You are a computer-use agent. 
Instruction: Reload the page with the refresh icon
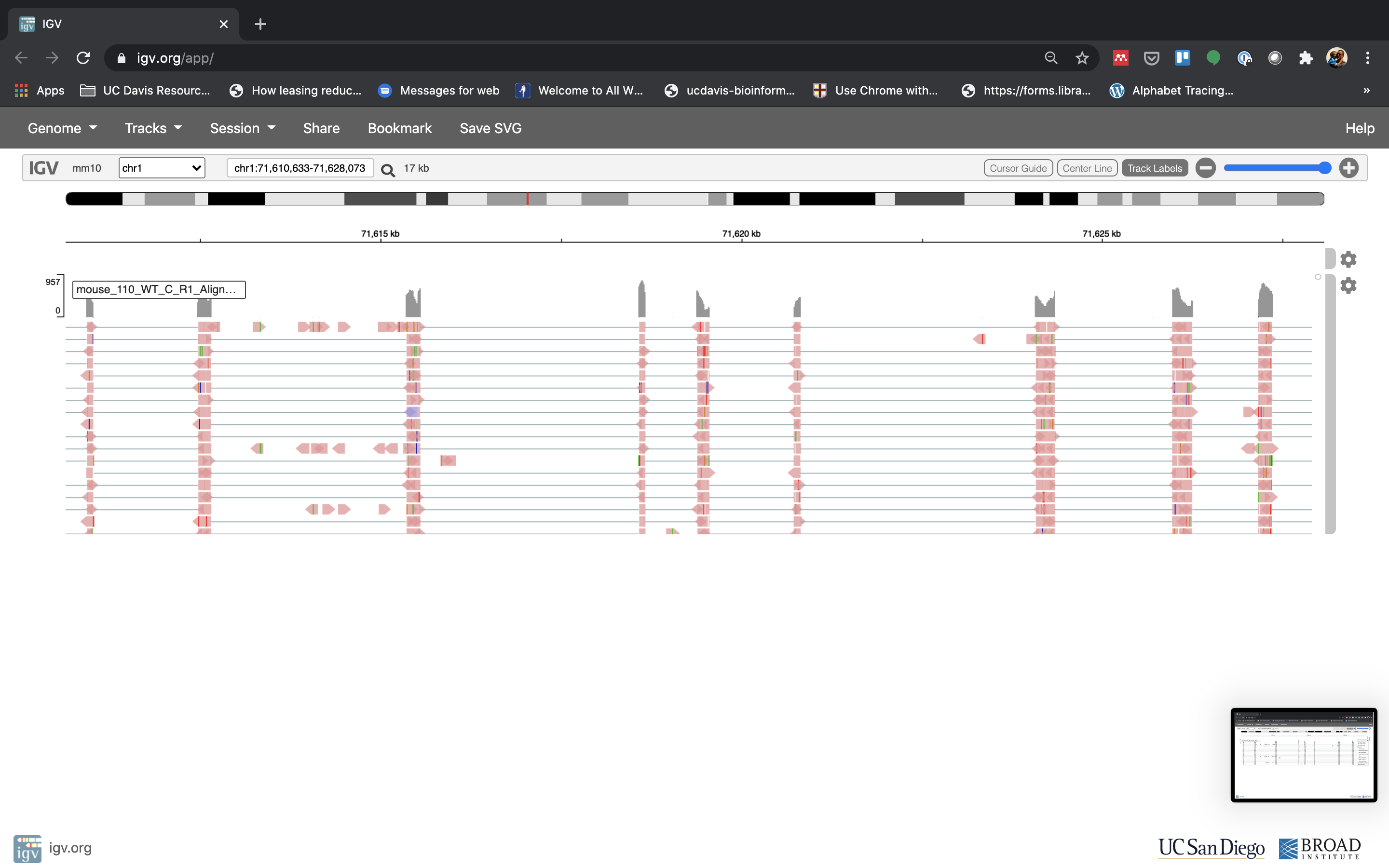[x=83, y=58]
